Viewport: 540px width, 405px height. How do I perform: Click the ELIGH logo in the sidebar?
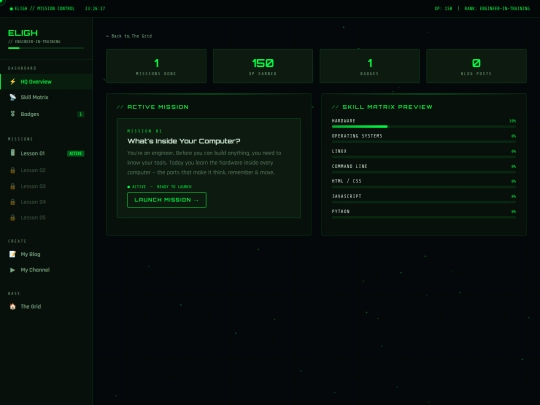point(23,33)
